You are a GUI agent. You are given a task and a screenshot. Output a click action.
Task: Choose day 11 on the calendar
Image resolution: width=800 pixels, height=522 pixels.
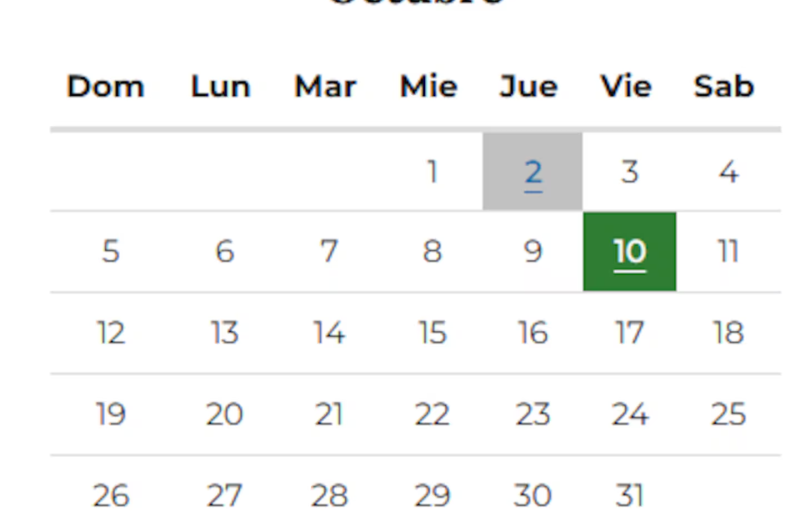tap(728, 252)
